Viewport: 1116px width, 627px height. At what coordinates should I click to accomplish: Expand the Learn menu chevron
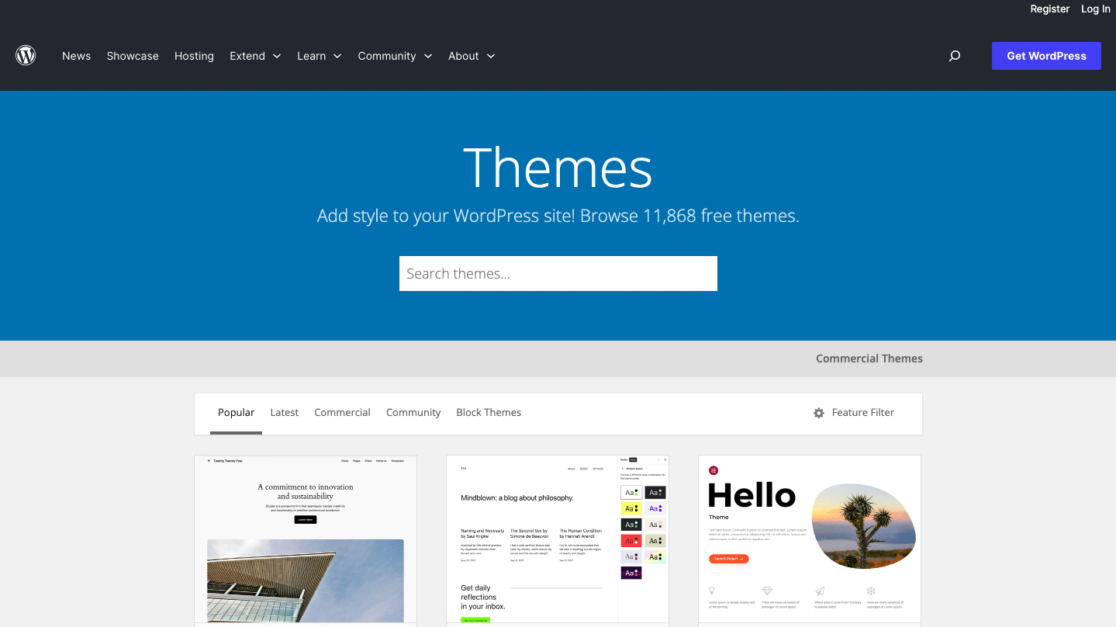[337, 56]
